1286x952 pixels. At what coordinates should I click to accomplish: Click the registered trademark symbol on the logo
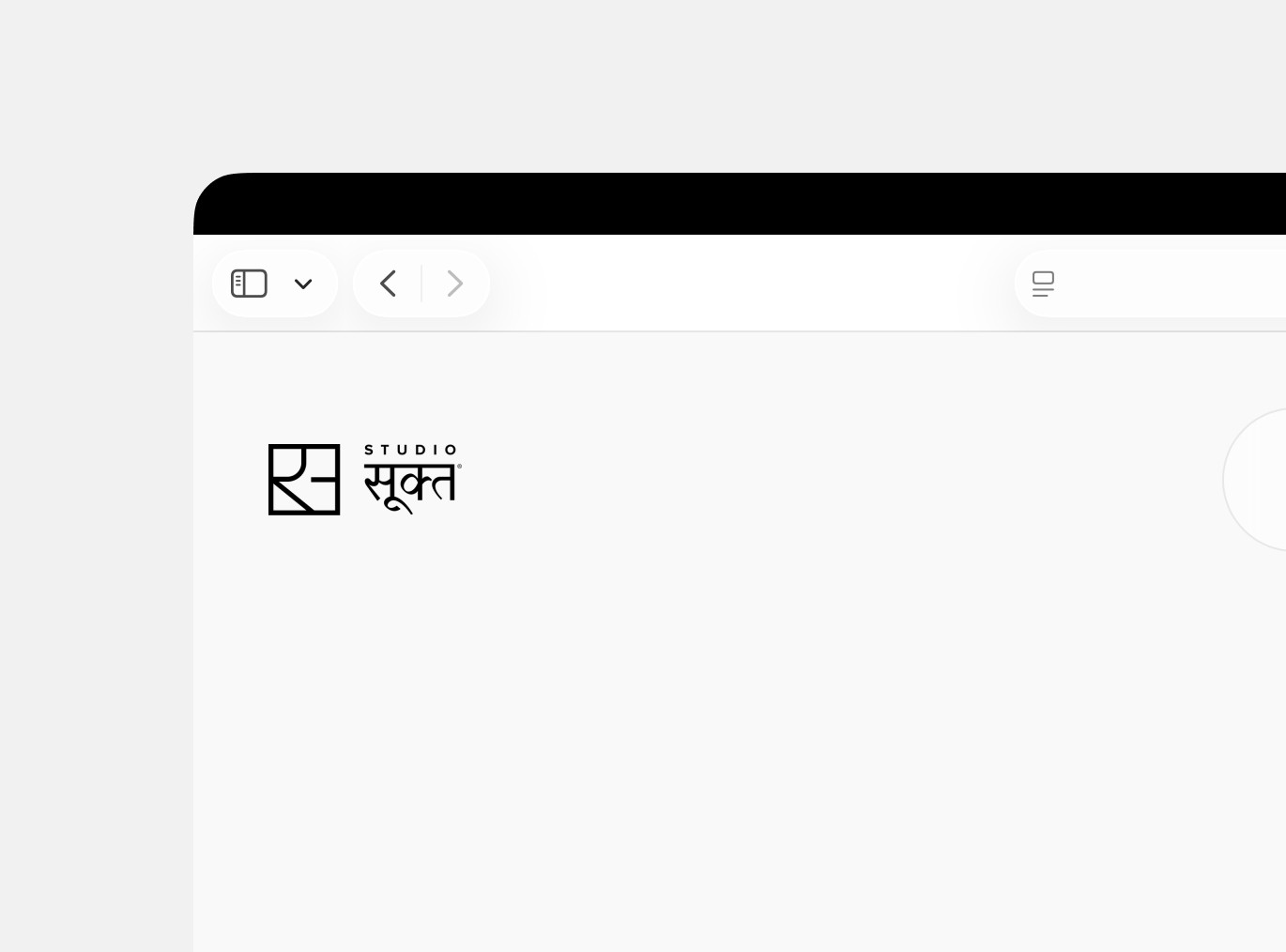459,466
